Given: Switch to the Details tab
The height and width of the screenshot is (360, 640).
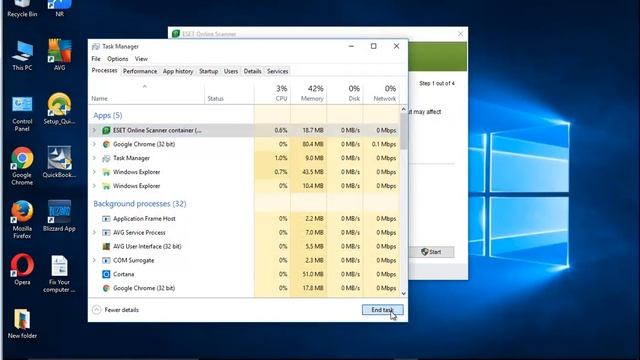Looking at the screenshot, I should point(252,71).
